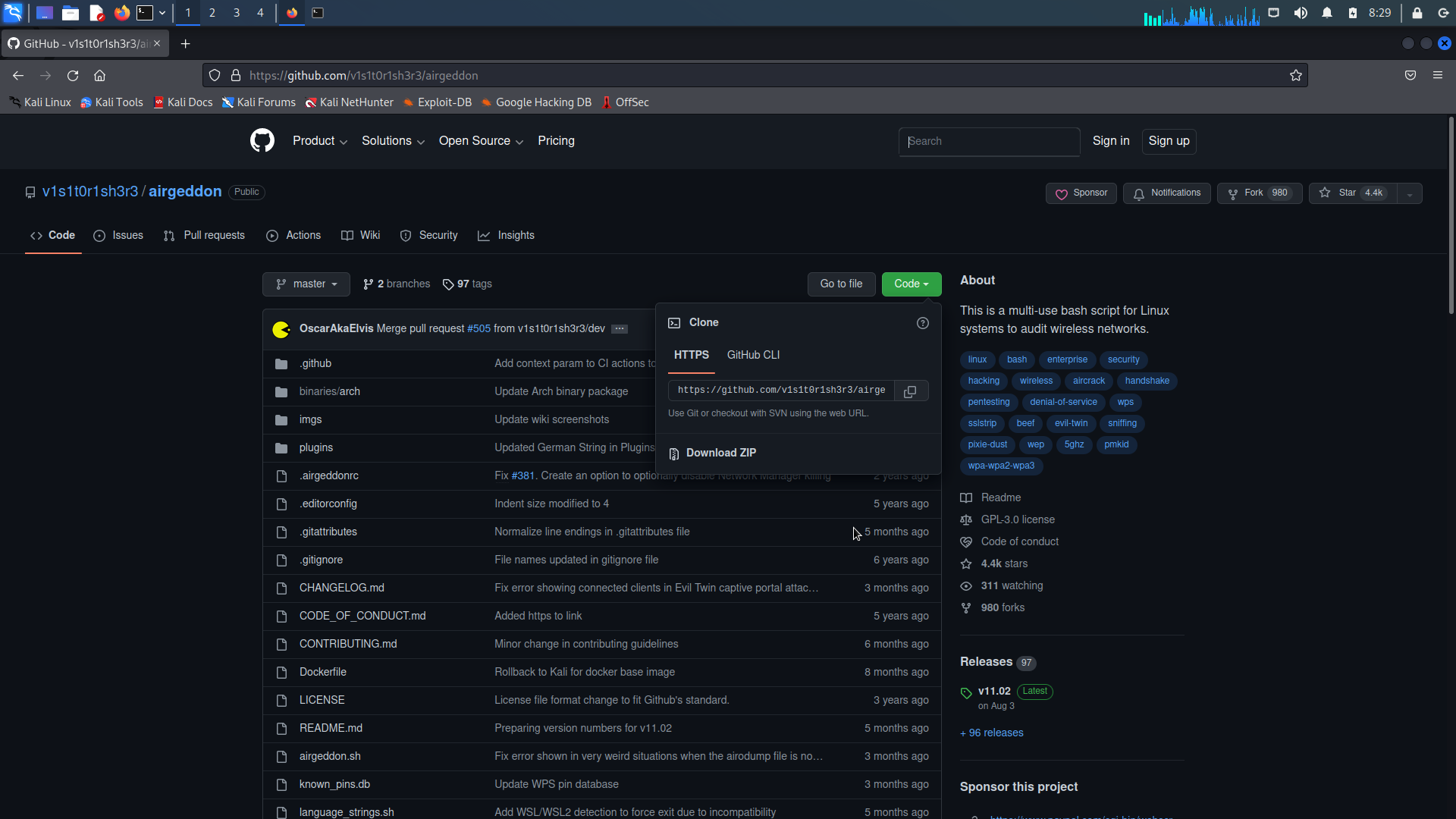This screenshot has width=1456, height=819.
Task: Click the Go to file button
Action: pyautogui.click(x=841, y=284)
